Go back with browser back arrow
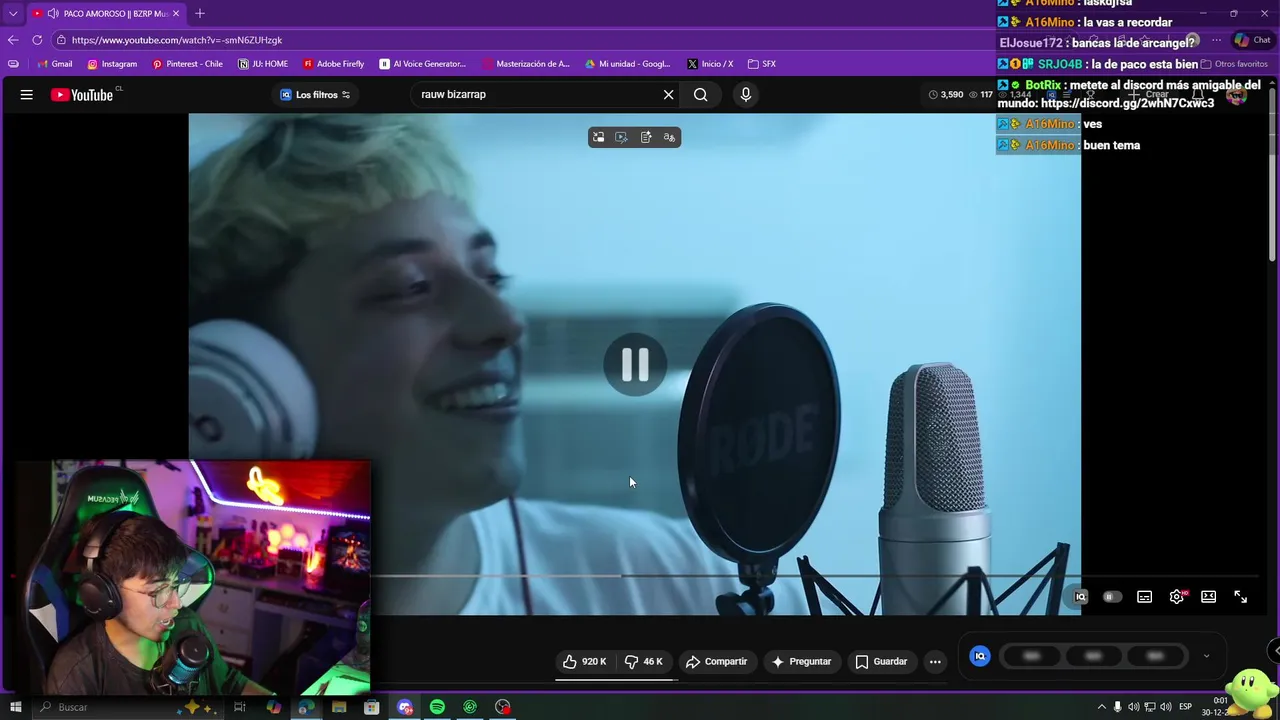1280x720 pixels. [13, 40]
